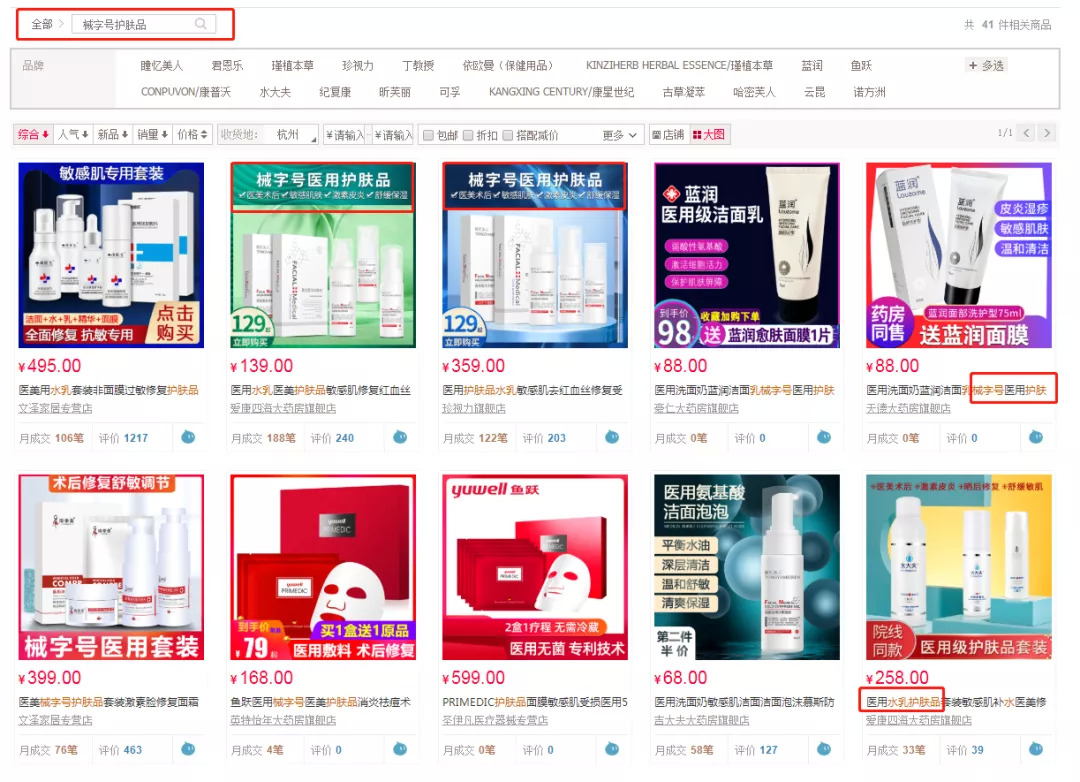Sort results by 销量

[152, 134]
